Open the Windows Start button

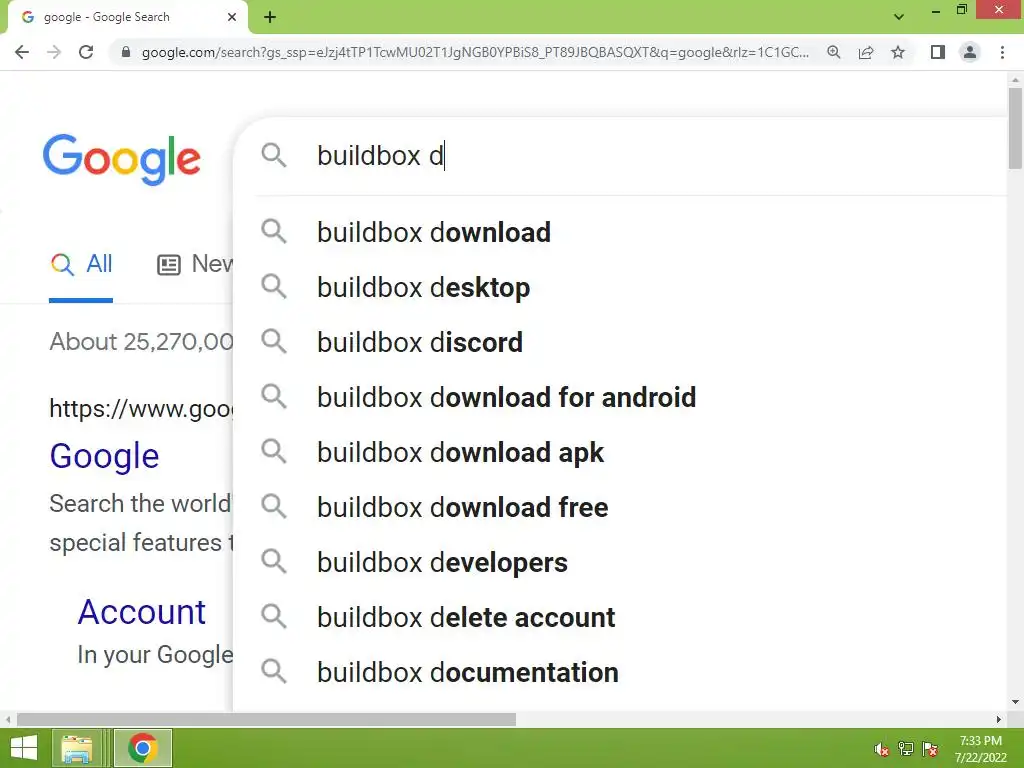[24, 748]
